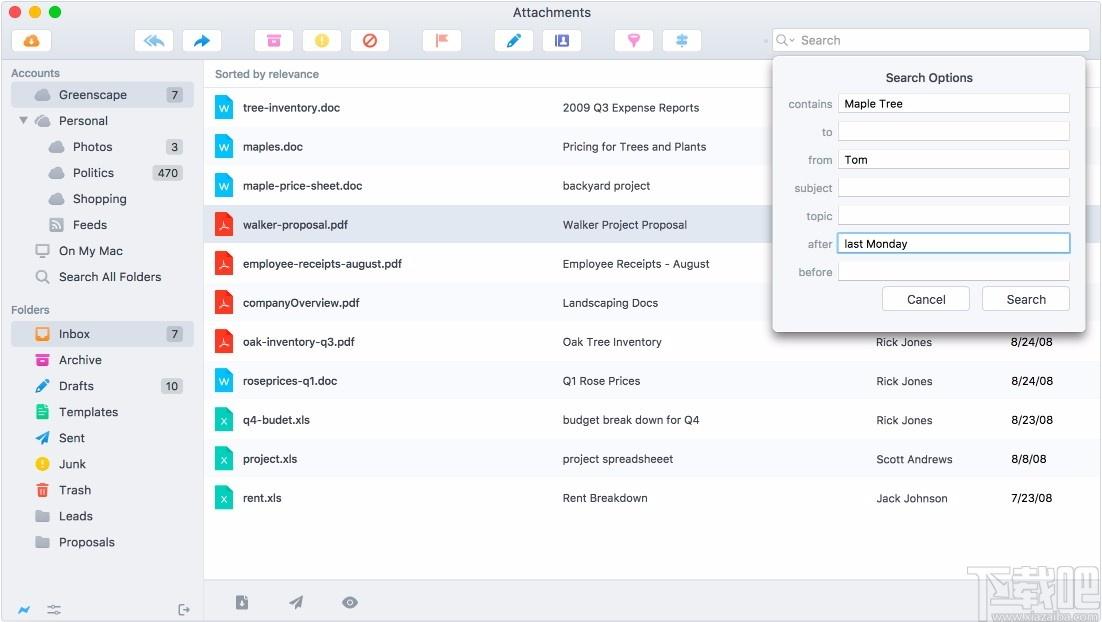Screen dimensions: 1102x622
Task: Click Cancel in Search Options
Action: tap(926, 299)
